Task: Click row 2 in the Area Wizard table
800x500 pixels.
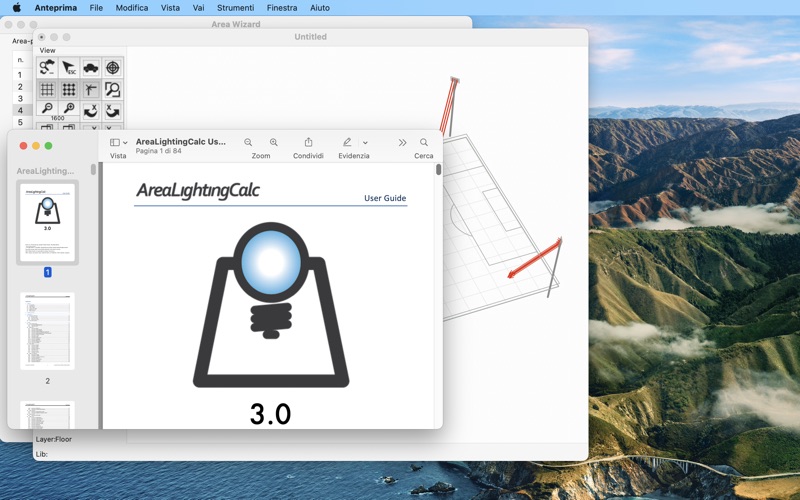Action: tap(20, 87)
